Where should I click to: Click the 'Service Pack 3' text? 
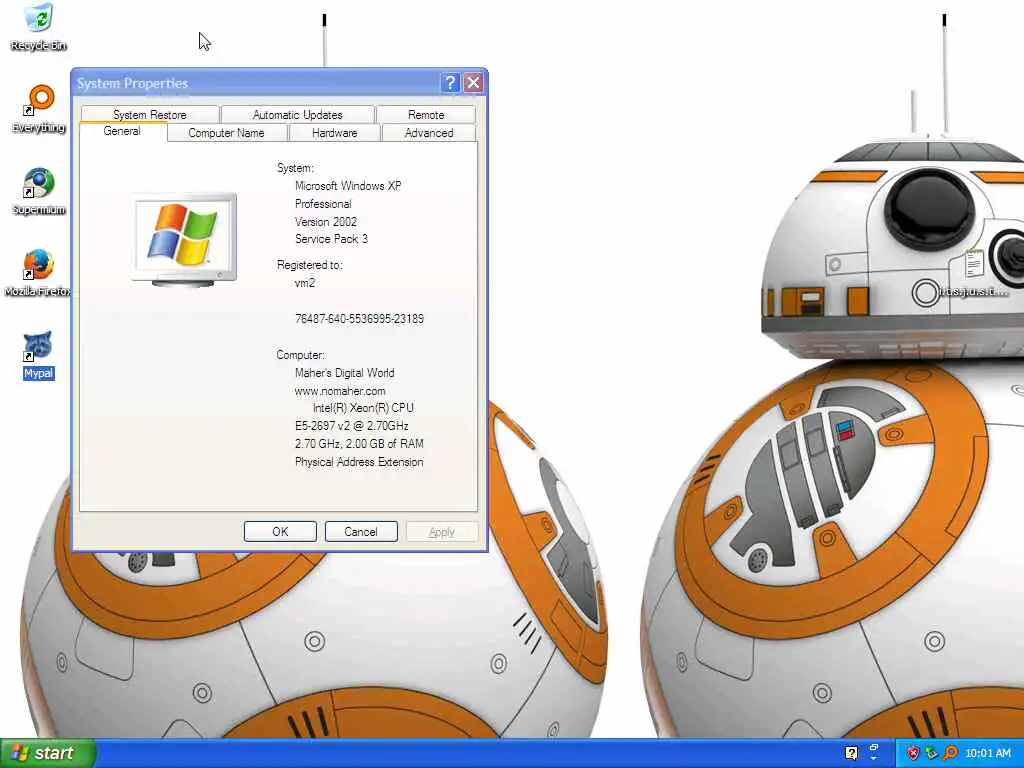(x=331, y=239)
